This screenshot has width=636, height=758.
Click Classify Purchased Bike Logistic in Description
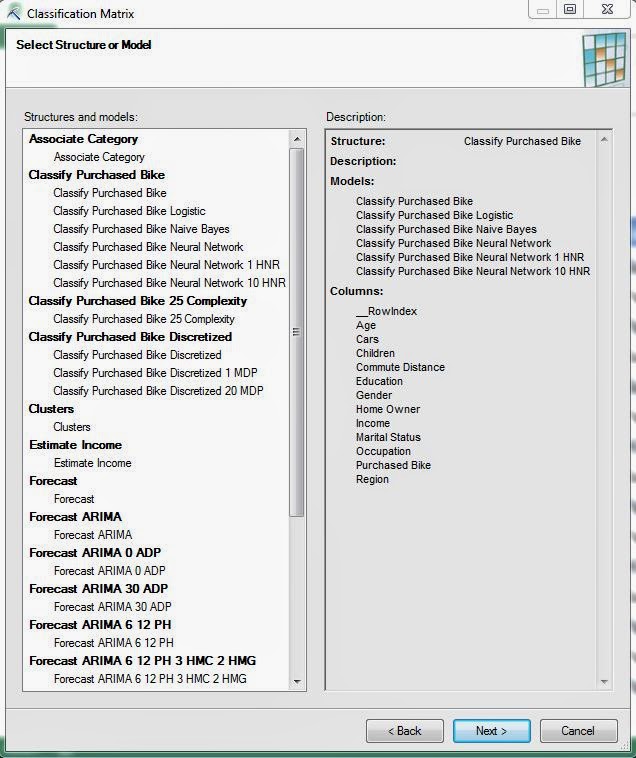434,215
